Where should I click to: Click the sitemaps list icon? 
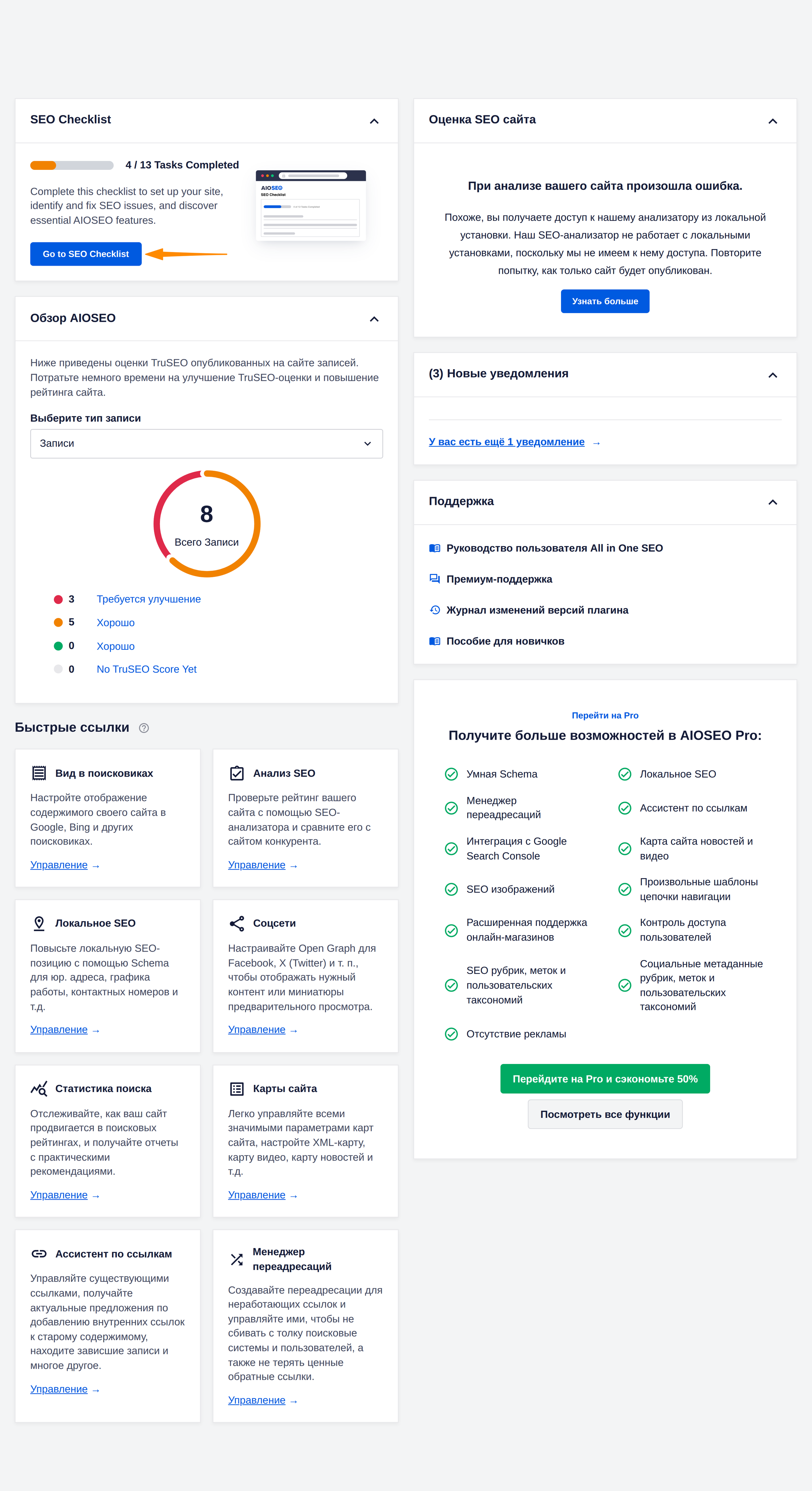(x=237, y=1089)
